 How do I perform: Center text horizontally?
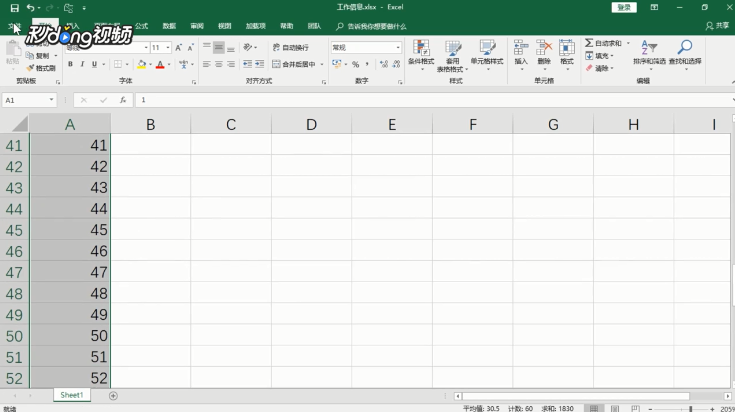coord(219,64)
